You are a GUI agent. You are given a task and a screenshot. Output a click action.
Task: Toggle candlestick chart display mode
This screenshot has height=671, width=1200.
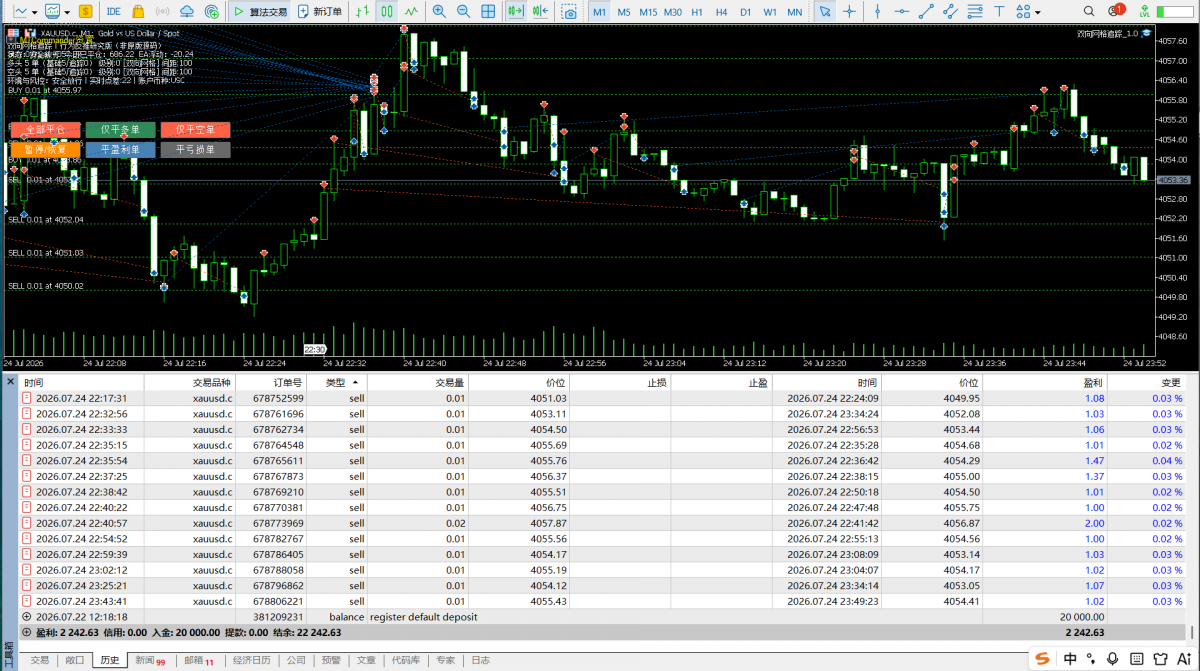tap(387, 12)
